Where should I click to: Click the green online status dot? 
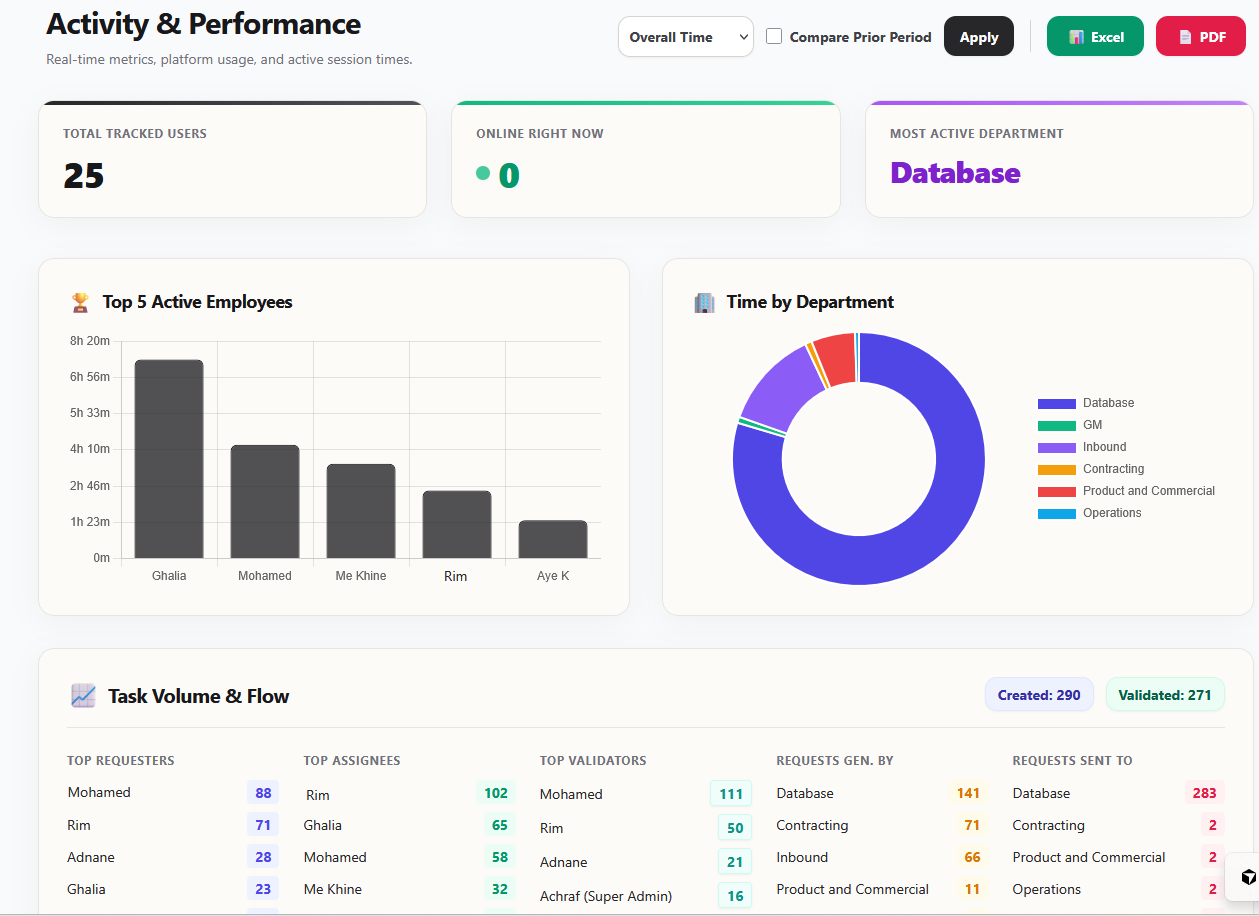coord(483,173)
